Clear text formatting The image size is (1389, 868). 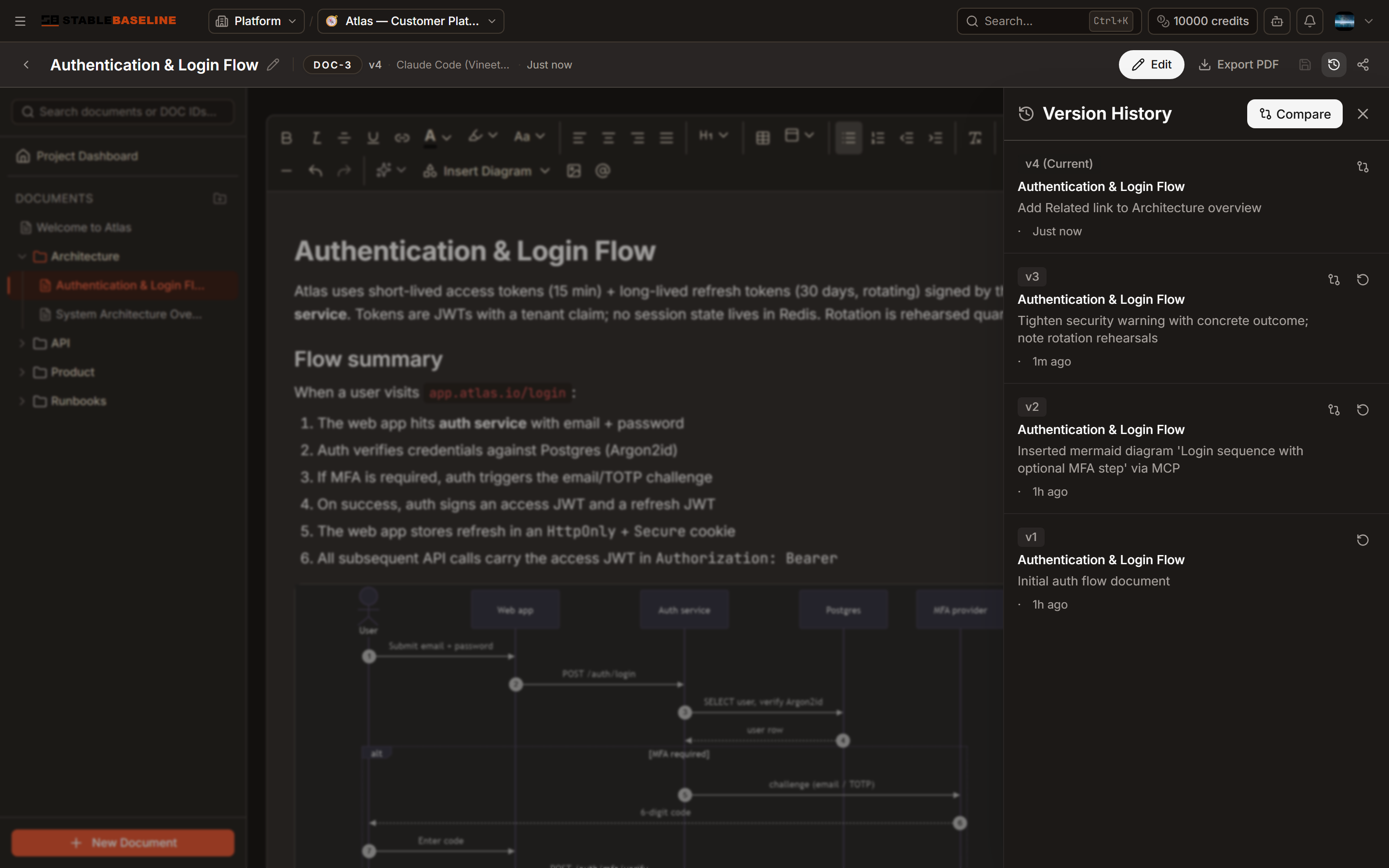click(x=975, y=138)
